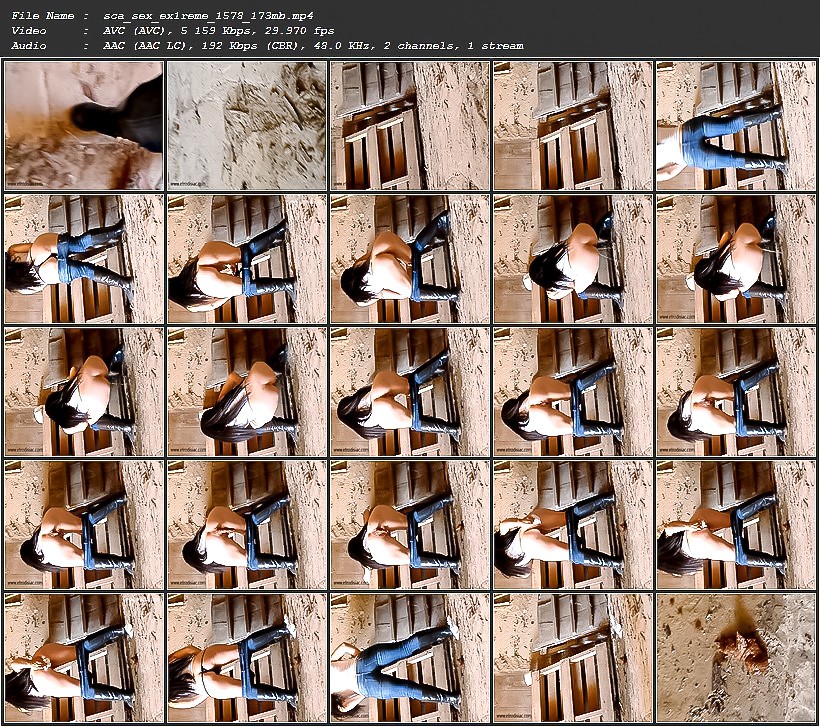Screen dimensions: 820x727
Task: Open the thumbnail showing only scratched plaster wall
Action: coord(247,126)
